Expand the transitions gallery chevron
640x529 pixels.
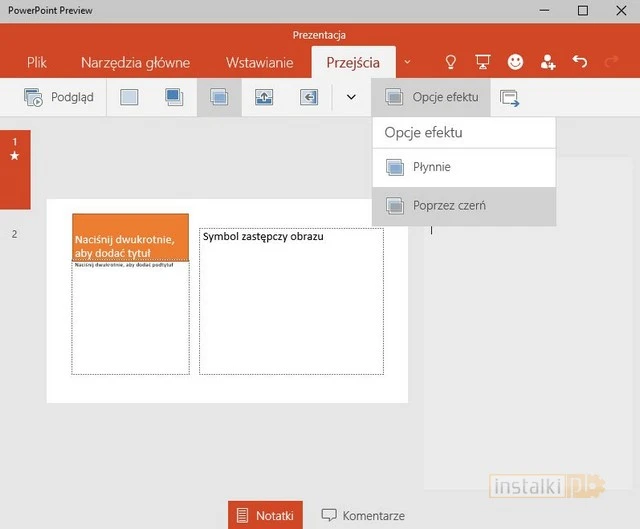(351, 97)
